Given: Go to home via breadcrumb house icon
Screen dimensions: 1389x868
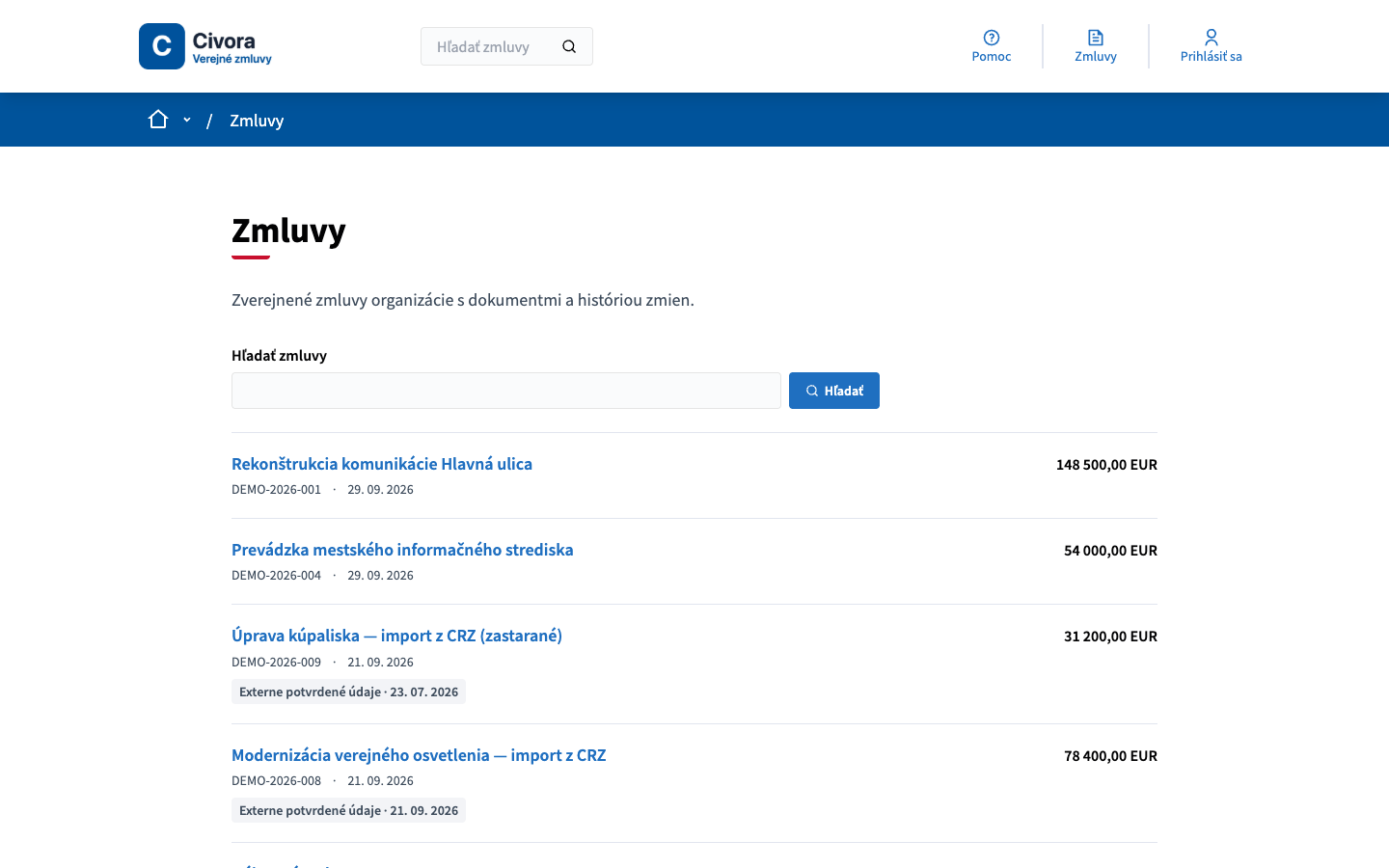Looking at the screenshot, I should (x=158, y=120).
